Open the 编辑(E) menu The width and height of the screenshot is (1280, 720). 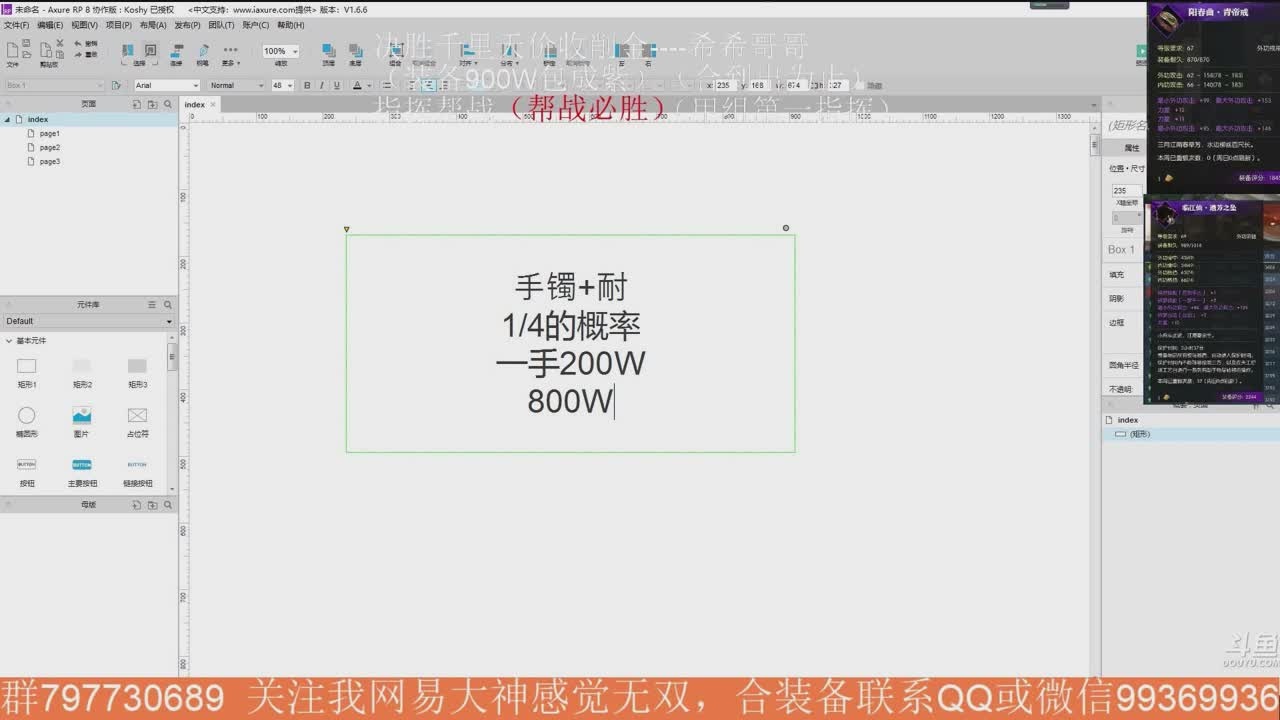(51, 25)
